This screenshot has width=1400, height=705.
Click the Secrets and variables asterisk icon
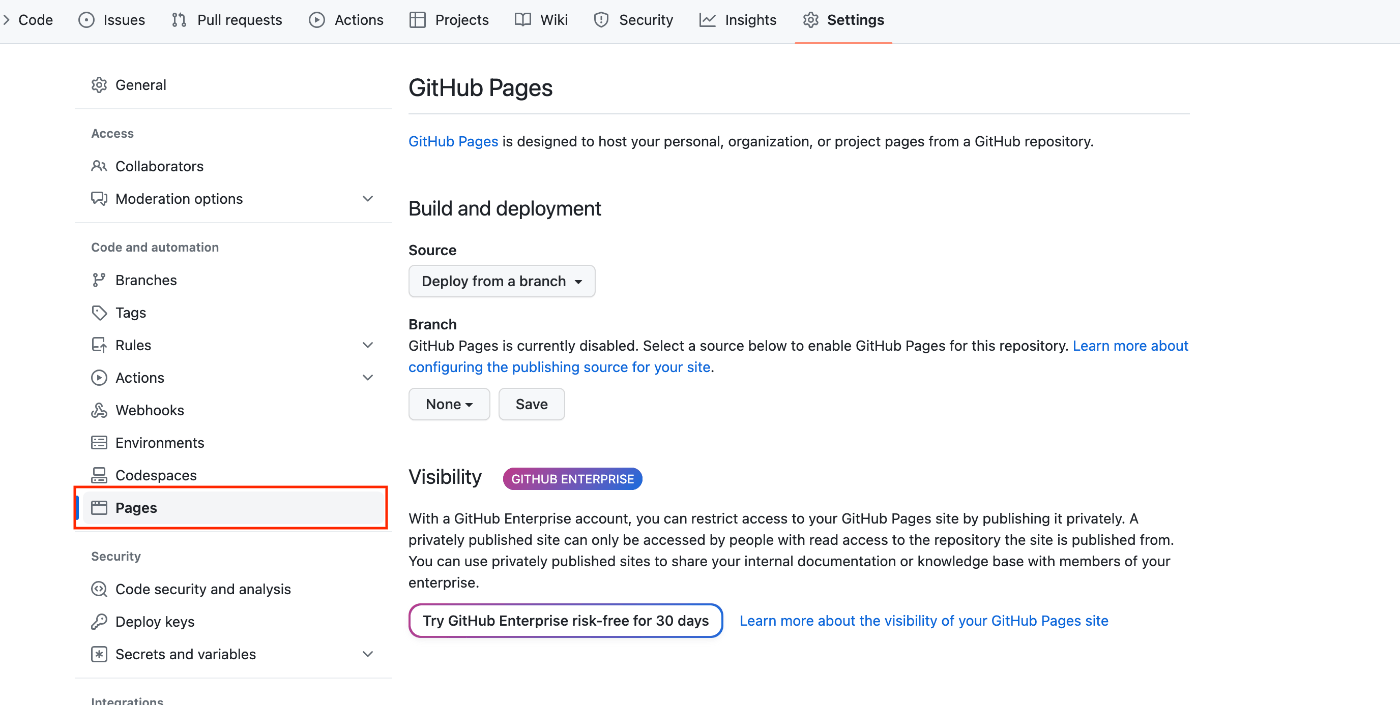99,654
